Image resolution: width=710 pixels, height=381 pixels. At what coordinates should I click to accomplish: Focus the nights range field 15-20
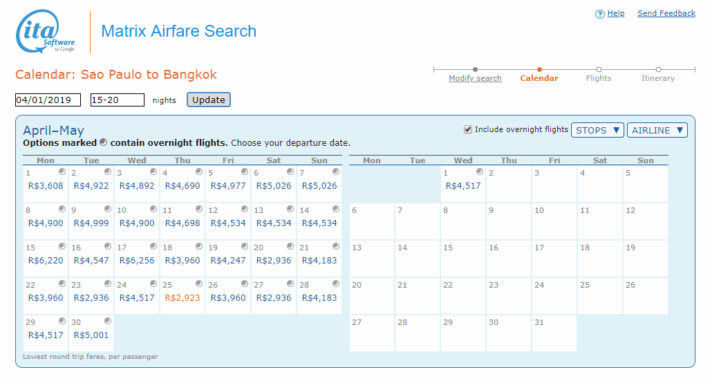117,100
